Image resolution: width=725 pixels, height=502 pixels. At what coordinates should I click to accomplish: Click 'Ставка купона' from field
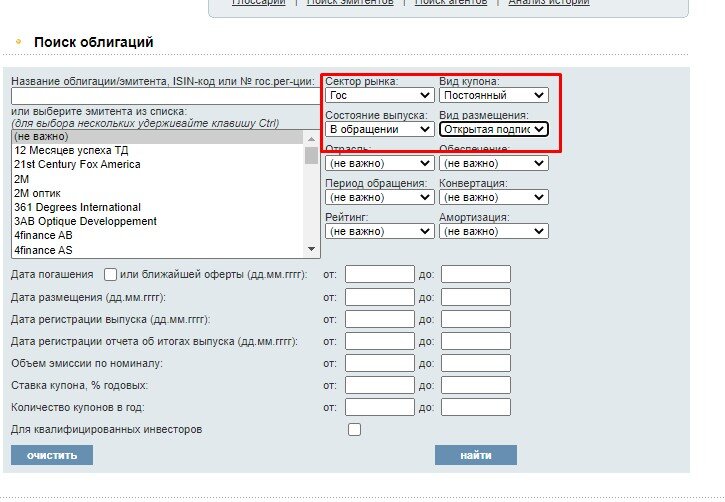380,385
